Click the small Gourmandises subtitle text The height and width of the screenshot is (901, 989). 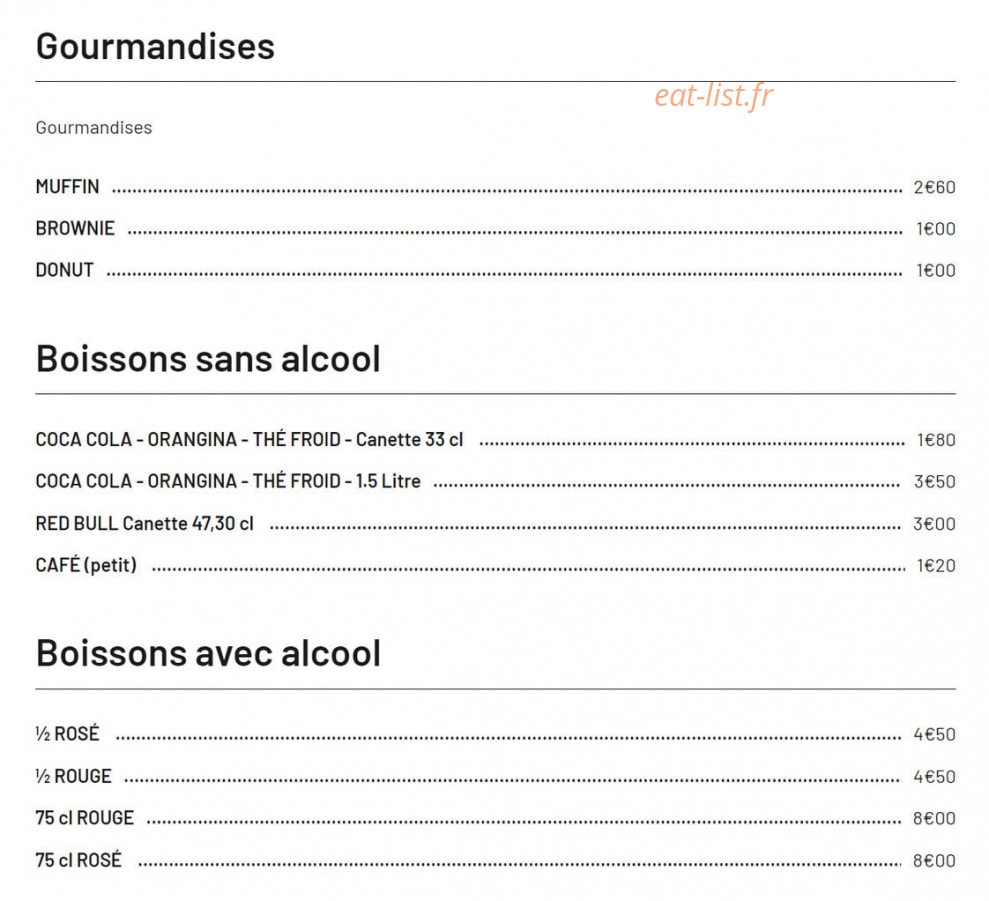[x=94, y=127]
